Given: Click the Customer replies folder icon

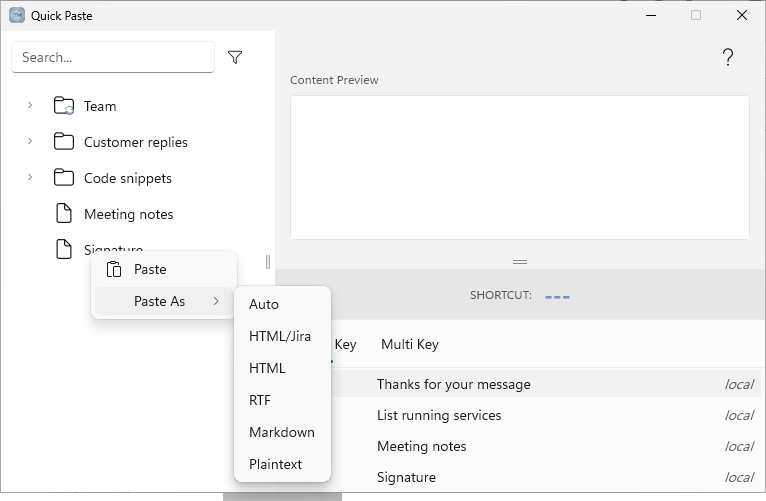Looking at the screenshot, I should pyautogui.click(x=64, y=142).
